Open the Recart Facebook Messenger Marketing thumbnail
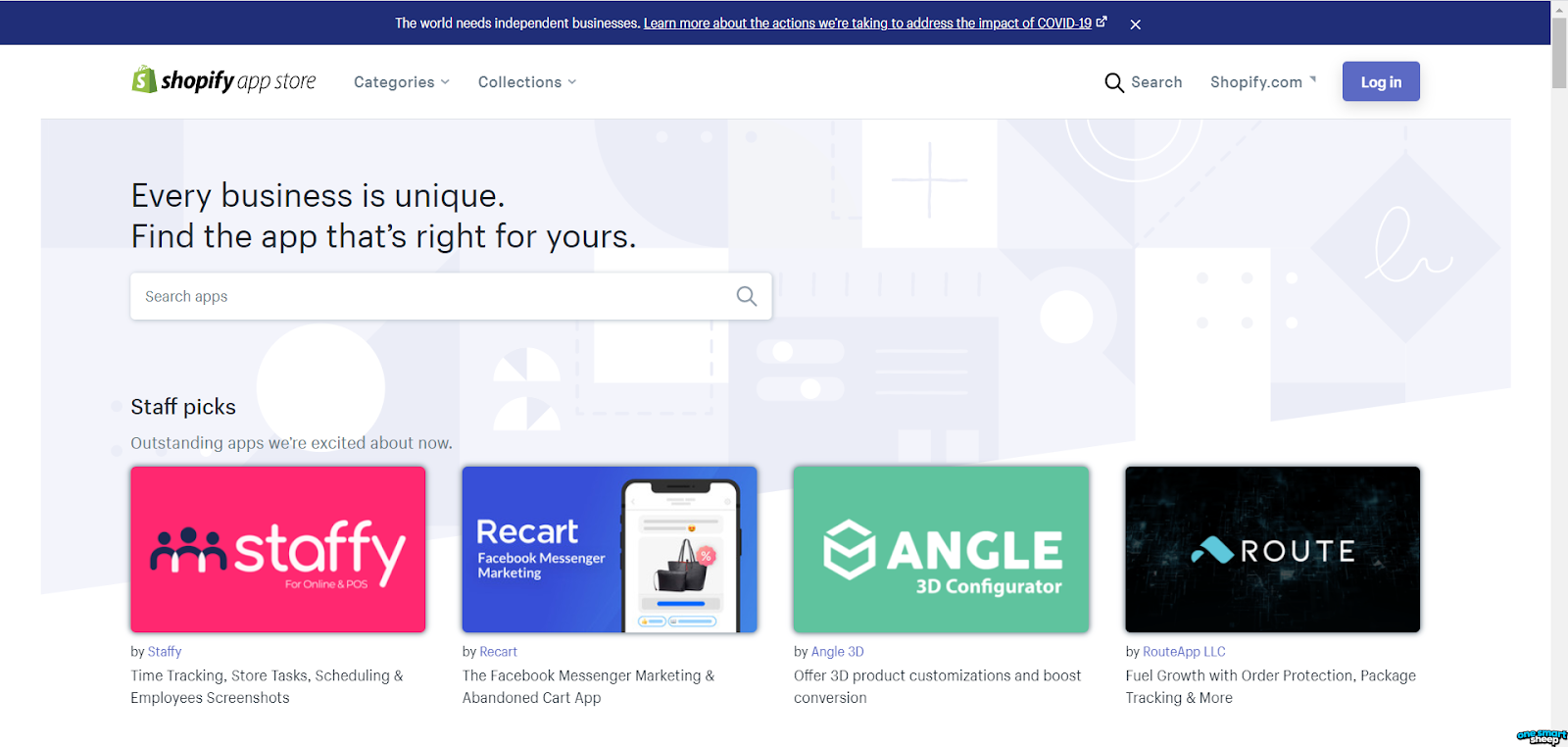 pyautogui.click(x=610, y=549)
